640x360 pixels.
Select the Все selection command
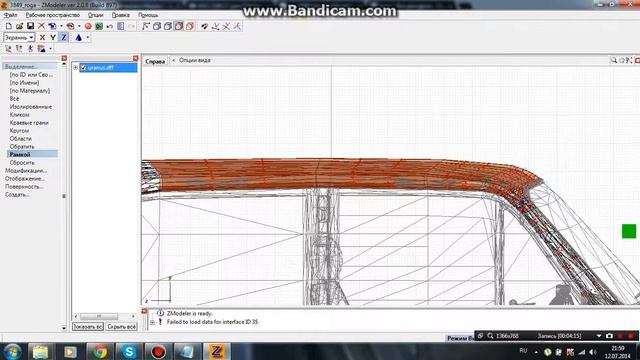[14, 99]
